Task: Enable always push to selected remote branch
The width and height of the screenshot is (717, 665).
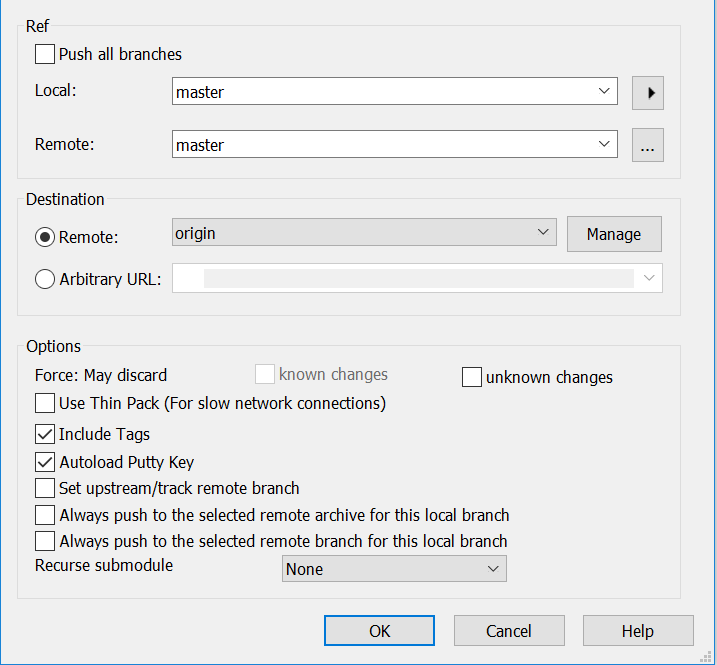Action: point(45,541)
